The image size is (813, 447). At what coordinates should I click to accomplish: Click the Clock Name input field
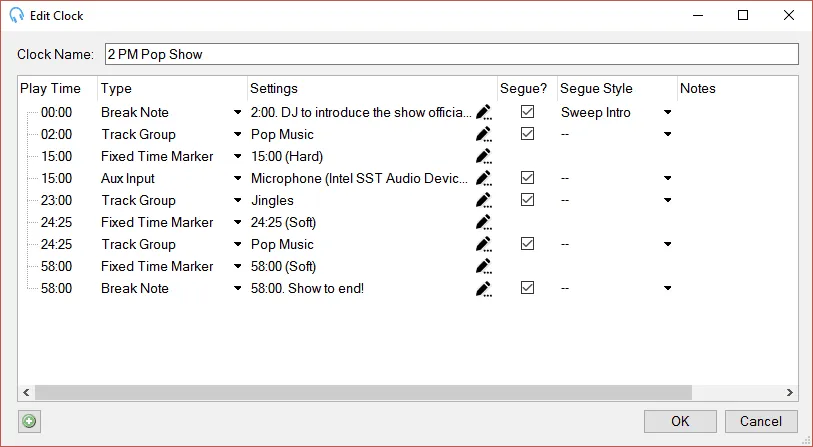[x=452, y=54]
